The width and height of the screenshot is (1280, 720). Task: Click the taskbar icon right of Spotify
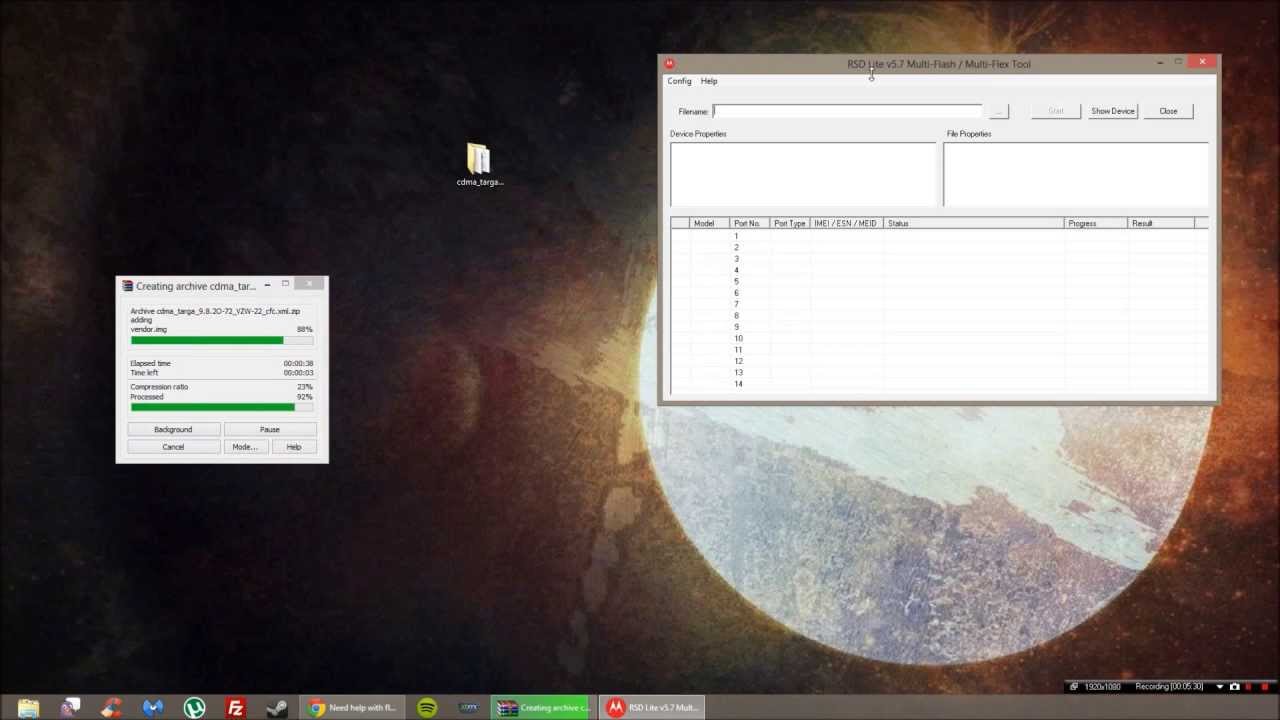click(468, 708)
